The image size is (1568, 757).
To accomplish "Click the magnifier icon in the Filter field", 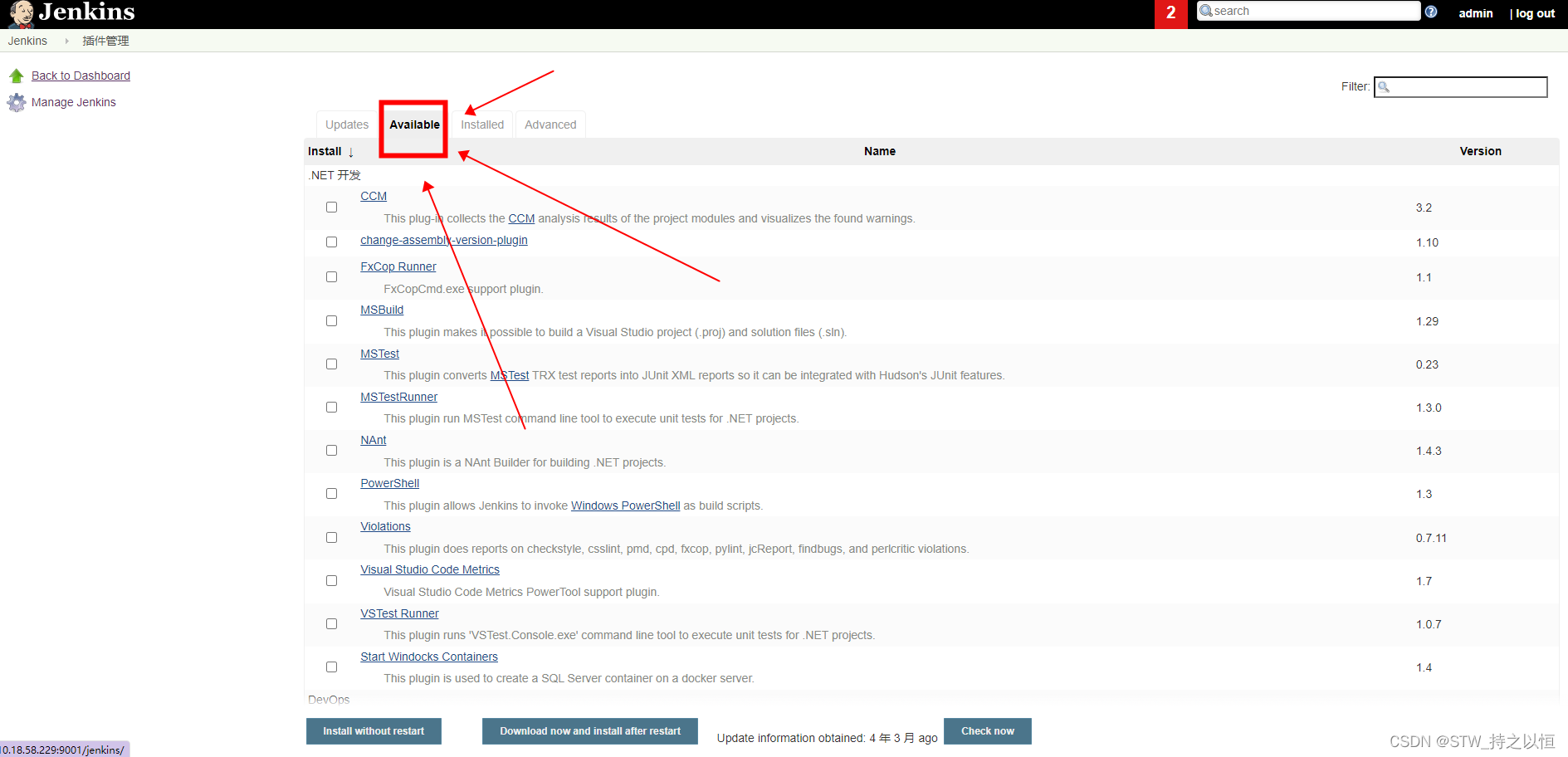I will click(x=1383, y=86).
